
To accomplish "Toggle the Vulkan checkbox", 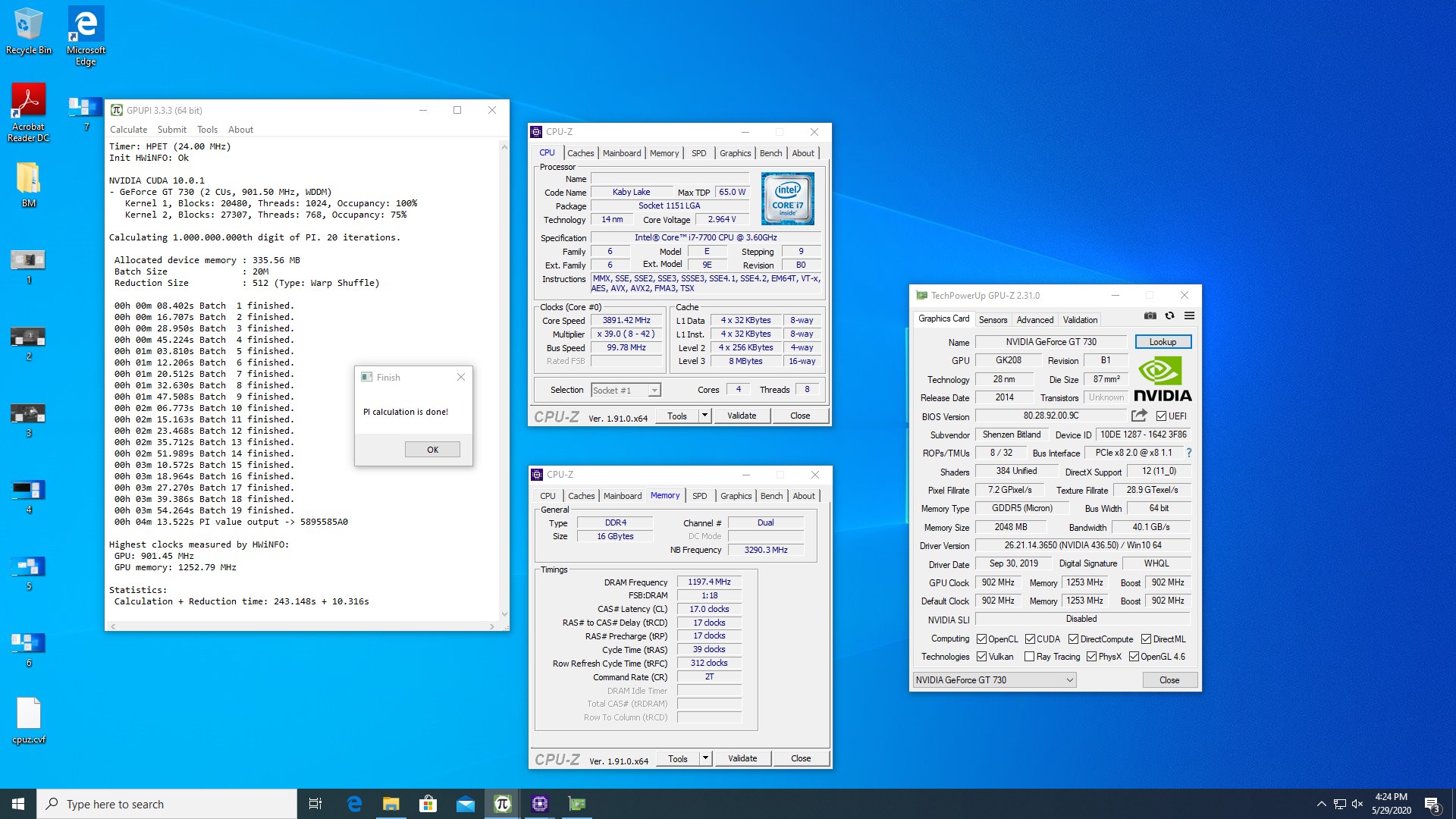I will pos(981,657).
